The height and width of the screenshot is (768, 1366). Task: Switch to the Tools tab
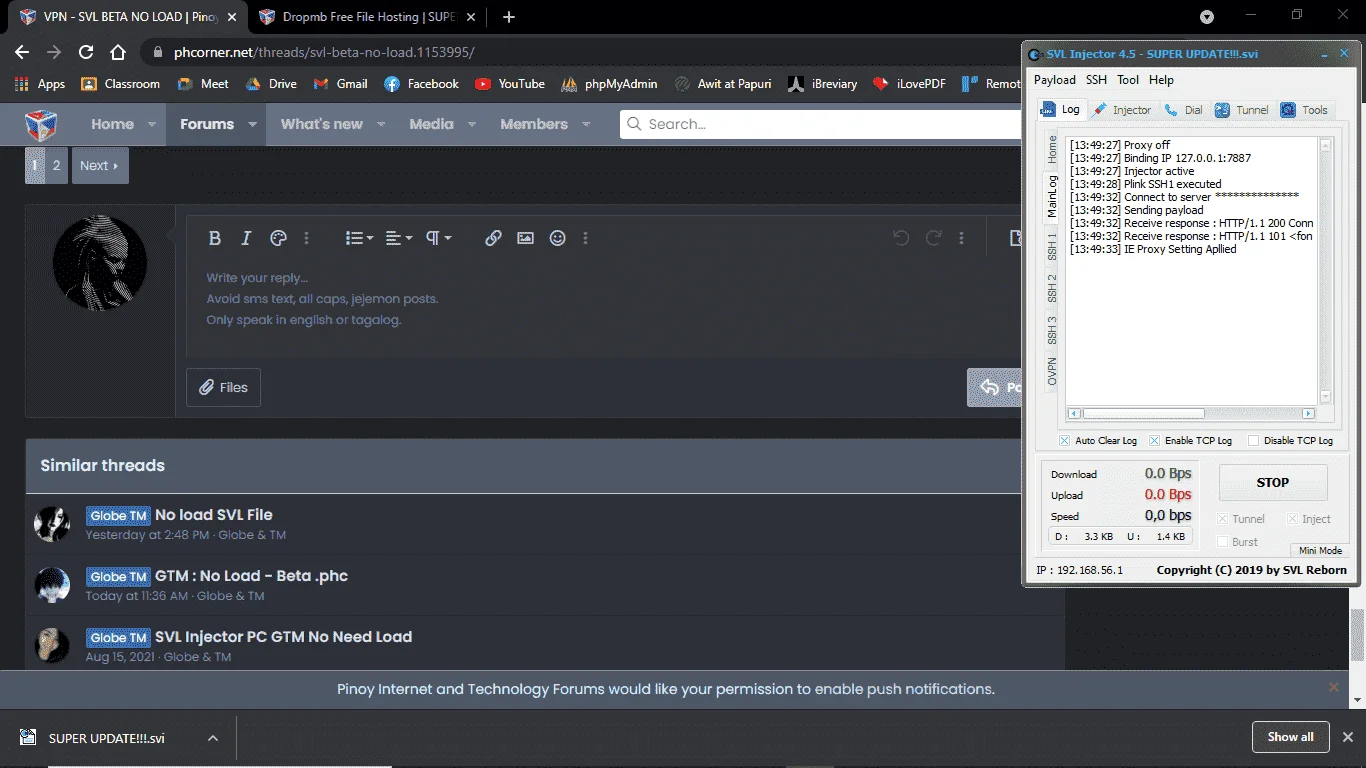click(1304, 110)
